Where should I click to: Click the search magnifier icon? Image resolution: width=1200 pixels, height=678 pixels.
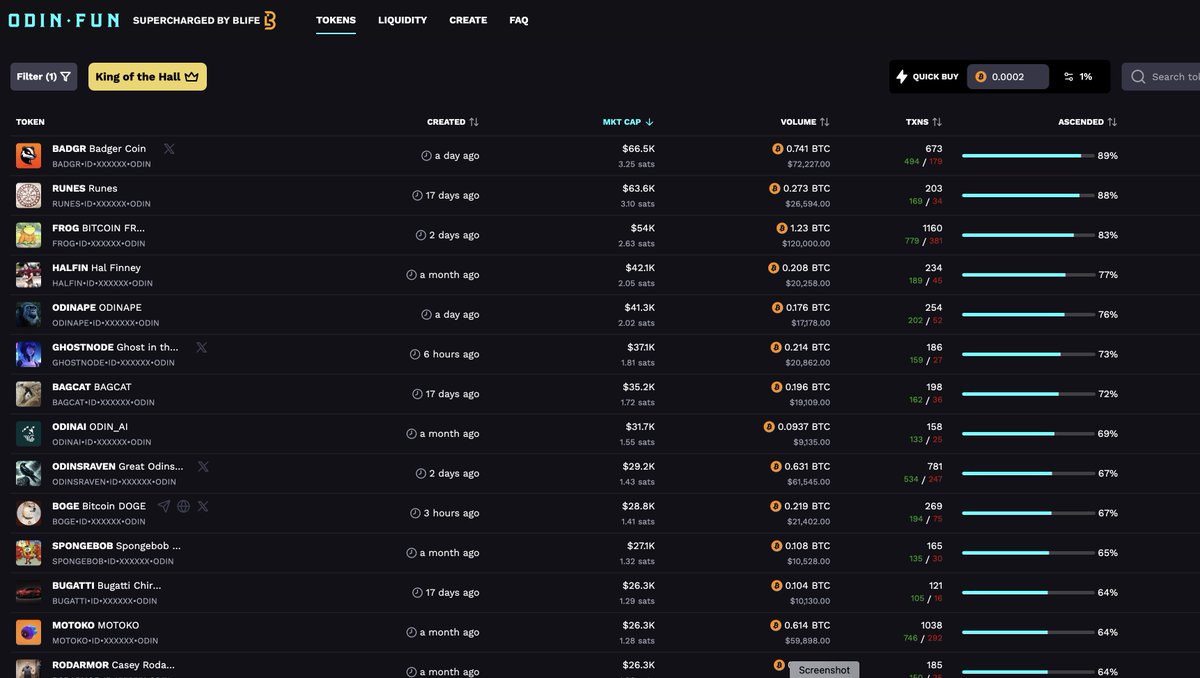[1139, 77]
